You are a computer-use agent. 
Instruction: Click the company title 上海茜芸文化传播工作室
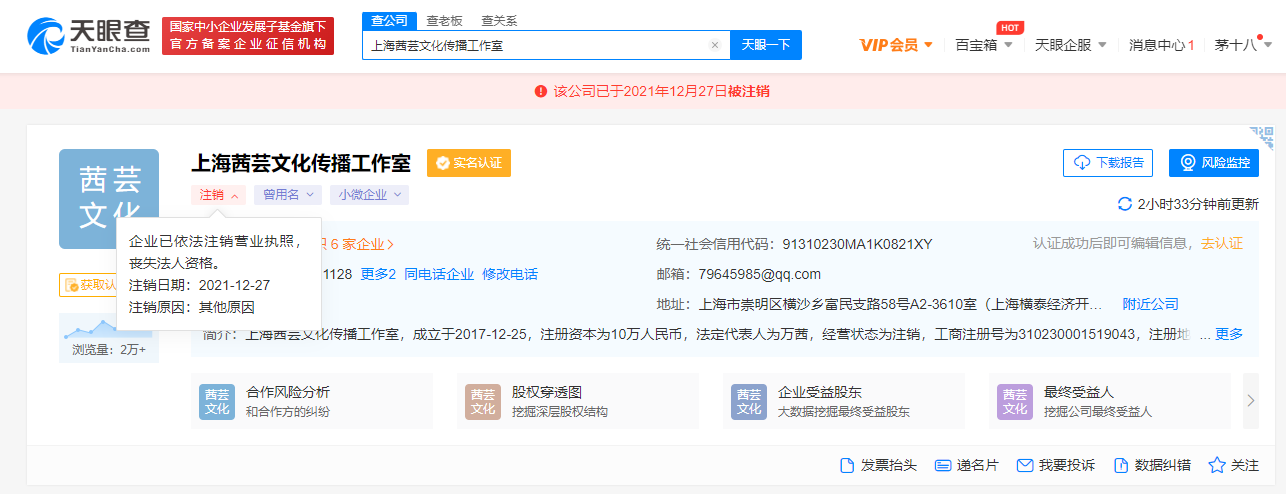coord(301,163)
